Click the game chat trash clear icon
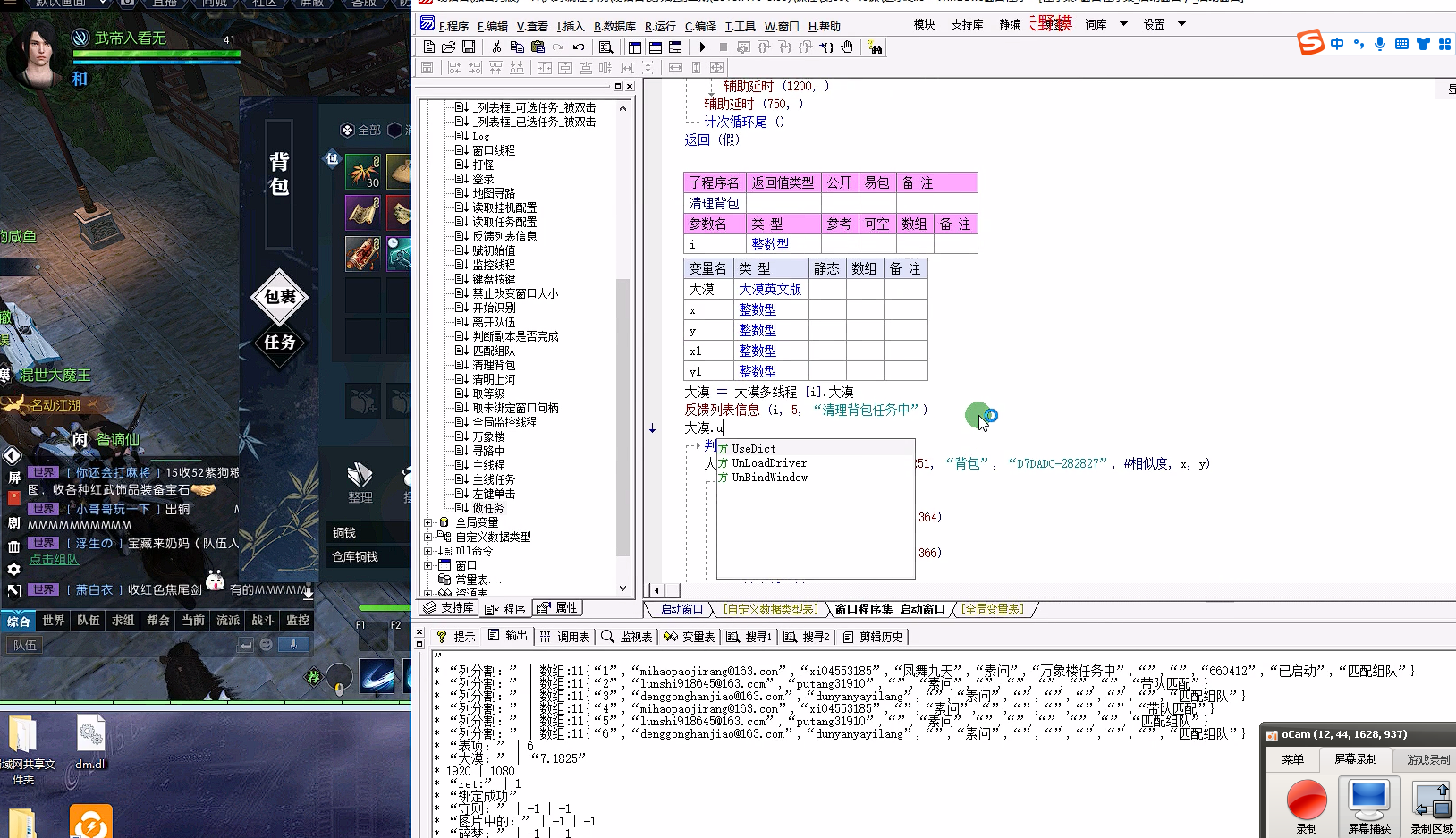The width and height of the screenshot is (1456, 838). point(13,546)
